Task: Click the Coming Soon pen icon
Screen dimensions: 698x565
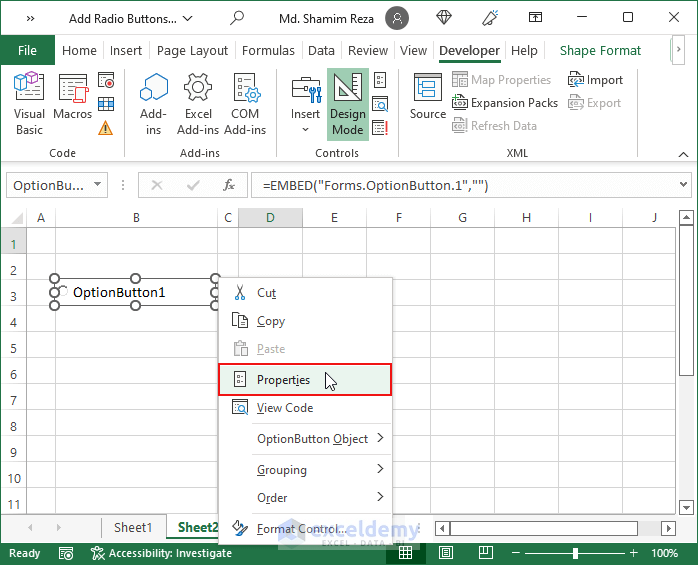Action: [490, 18]
